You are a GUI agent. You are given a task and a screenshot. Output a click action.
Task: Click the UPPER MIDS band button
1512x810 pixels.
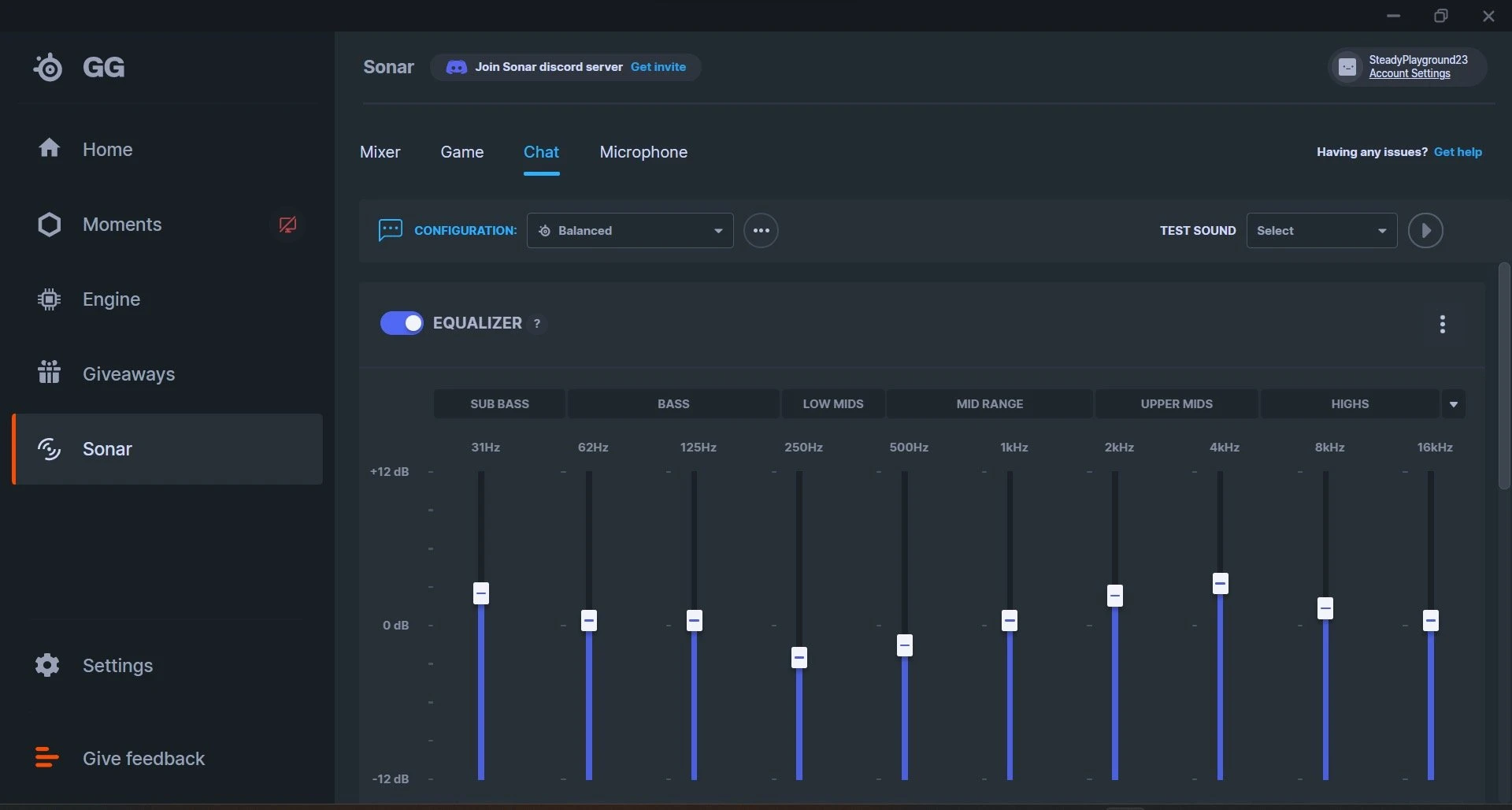coord(1177,403)
